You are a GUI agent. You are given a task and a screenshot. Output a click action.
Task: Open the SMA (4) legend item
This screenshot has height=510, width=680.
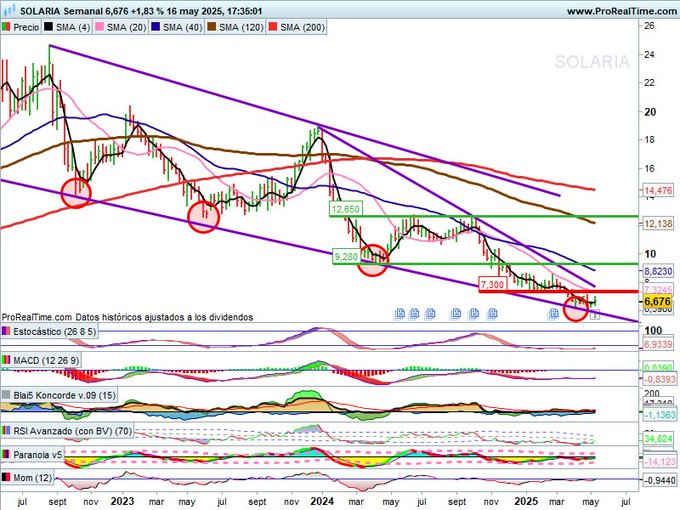(67, 27)
